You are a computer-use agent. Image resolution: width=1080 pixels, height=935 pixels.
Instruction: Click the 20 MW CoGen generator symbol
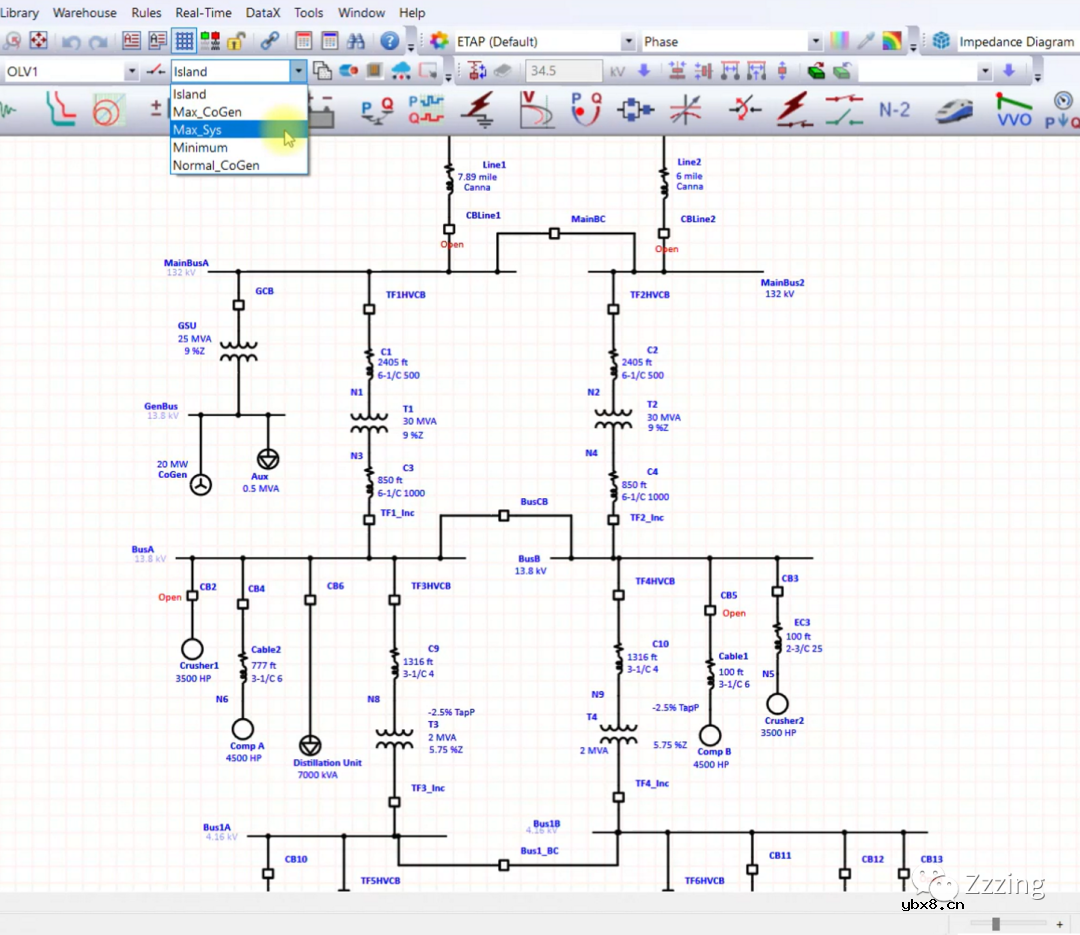(x=202, y=485)
